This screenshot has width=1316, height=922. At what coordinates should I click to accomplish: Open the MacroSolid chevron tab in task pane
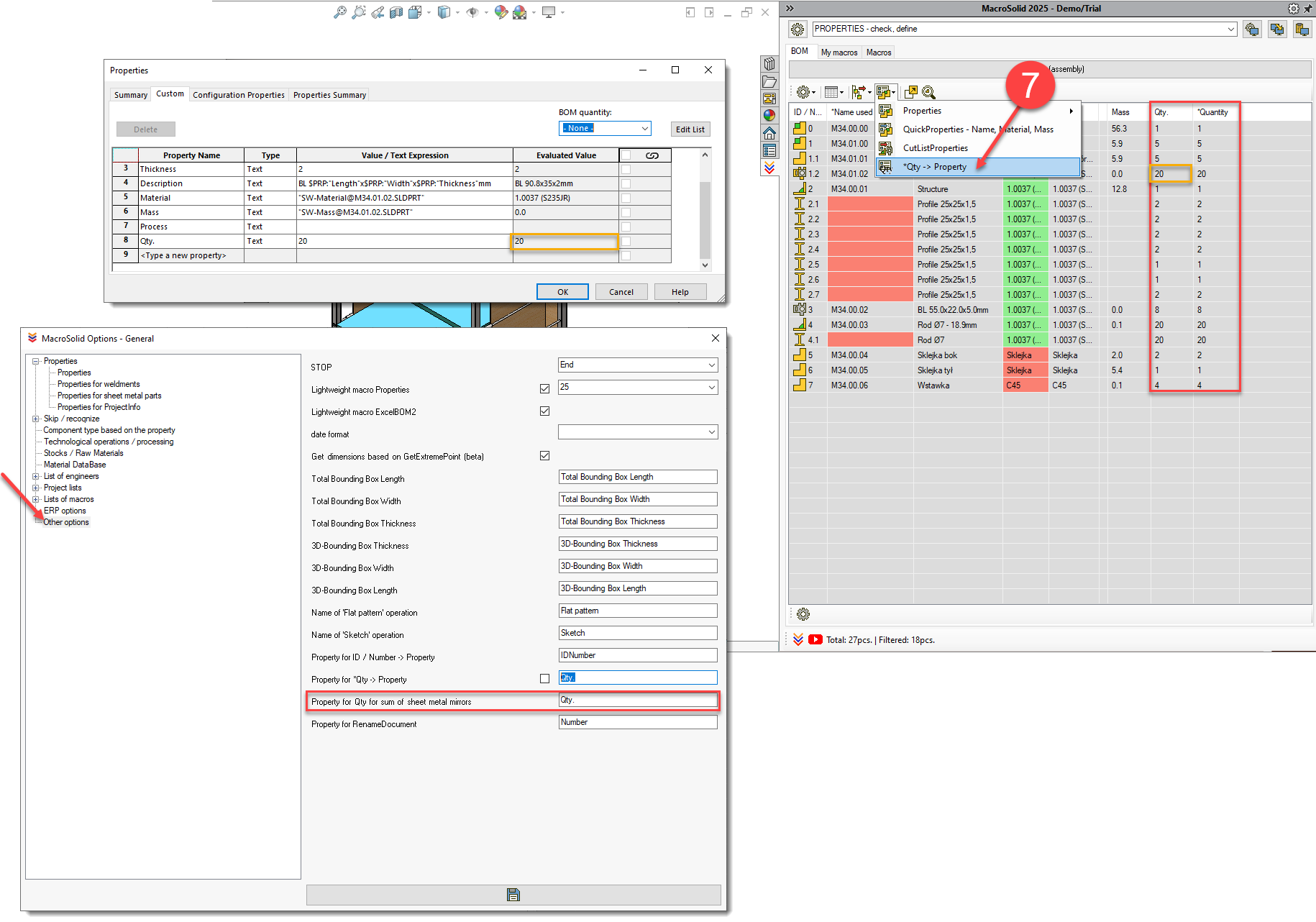click(x=769, y=168)
